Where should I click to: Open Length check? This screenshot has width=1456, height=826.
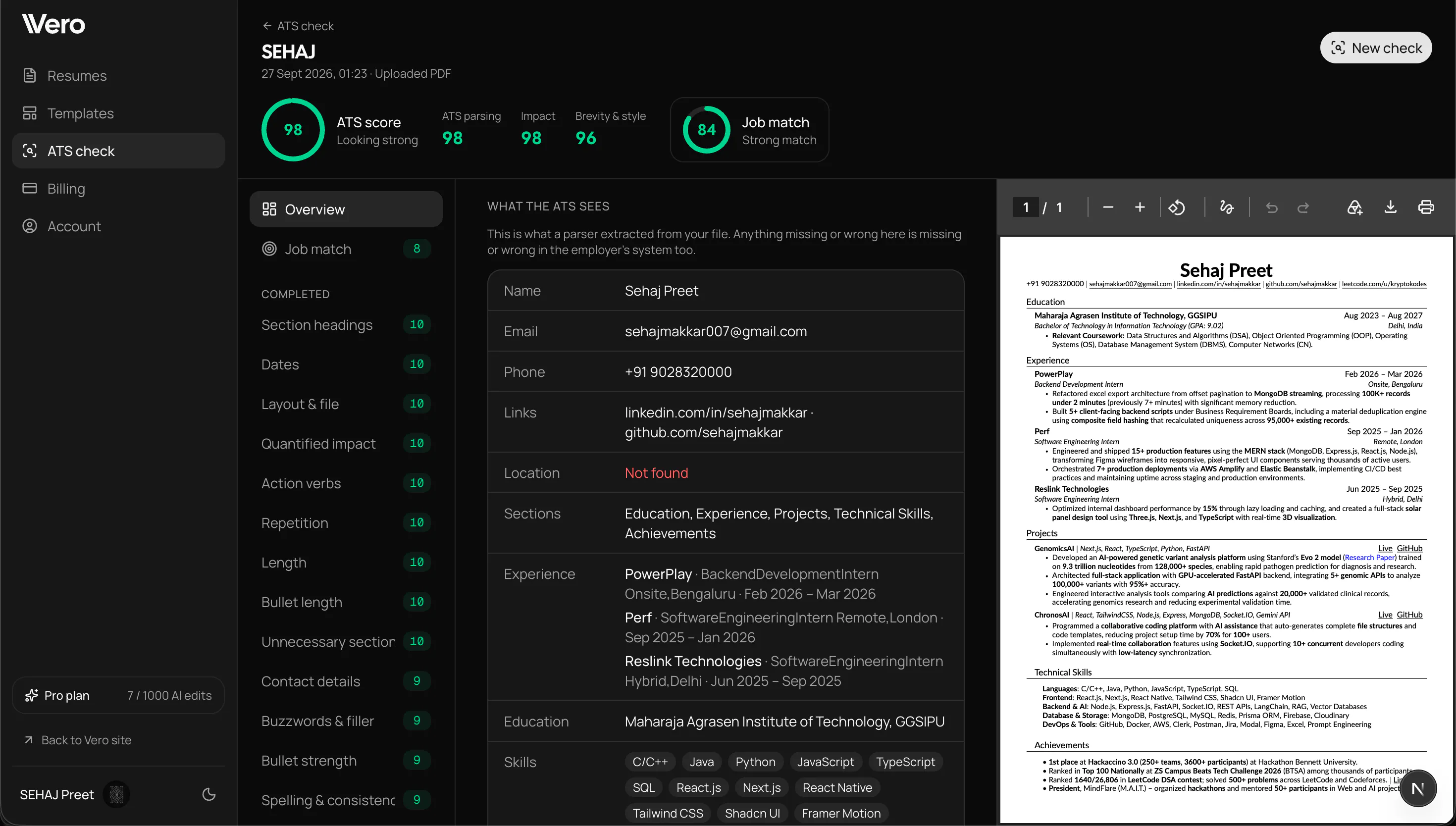346,562
